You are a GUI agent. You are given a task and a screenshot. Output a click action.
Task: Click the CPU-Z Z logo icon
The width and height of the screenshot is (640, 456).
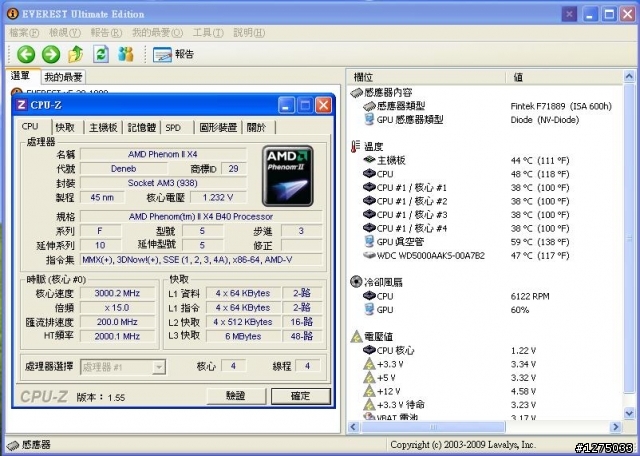(x=22, y=105)
